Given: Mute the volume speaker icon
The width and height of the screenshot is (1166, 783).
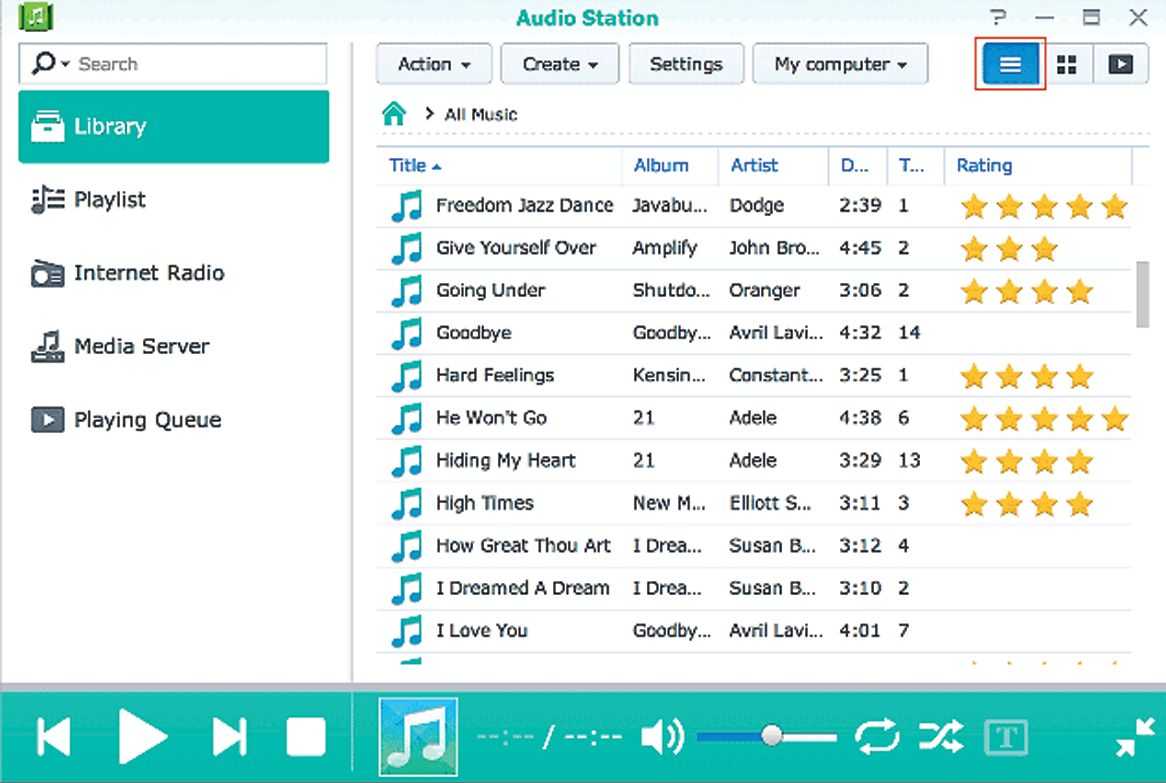Looking at the screenshot, I should point(661,738).
